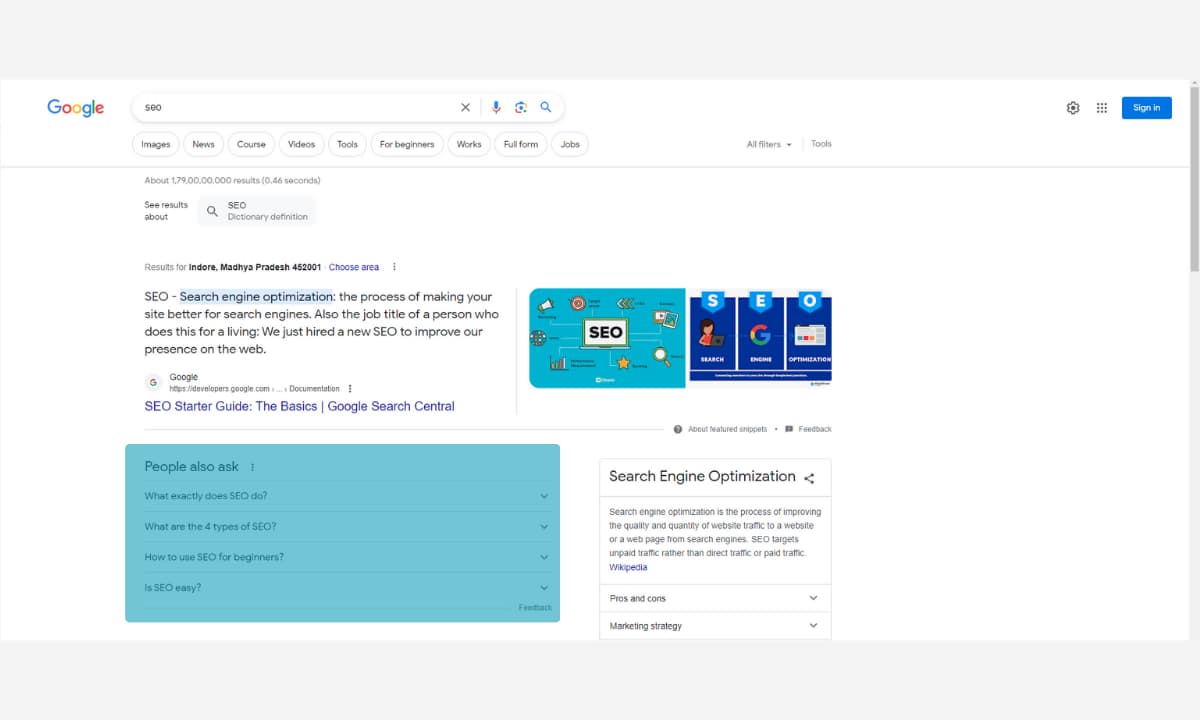Expand 'What are the 4 types of SEO?'

(x=347, y=527)
